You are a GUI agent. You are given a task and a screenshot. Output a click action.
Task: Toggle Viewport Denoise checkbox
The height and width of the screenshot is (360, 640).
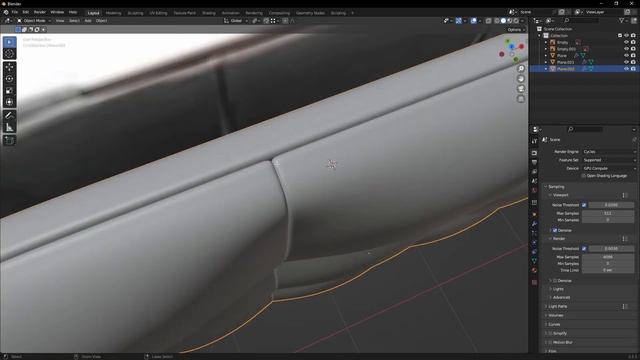(x=555, y=231)
